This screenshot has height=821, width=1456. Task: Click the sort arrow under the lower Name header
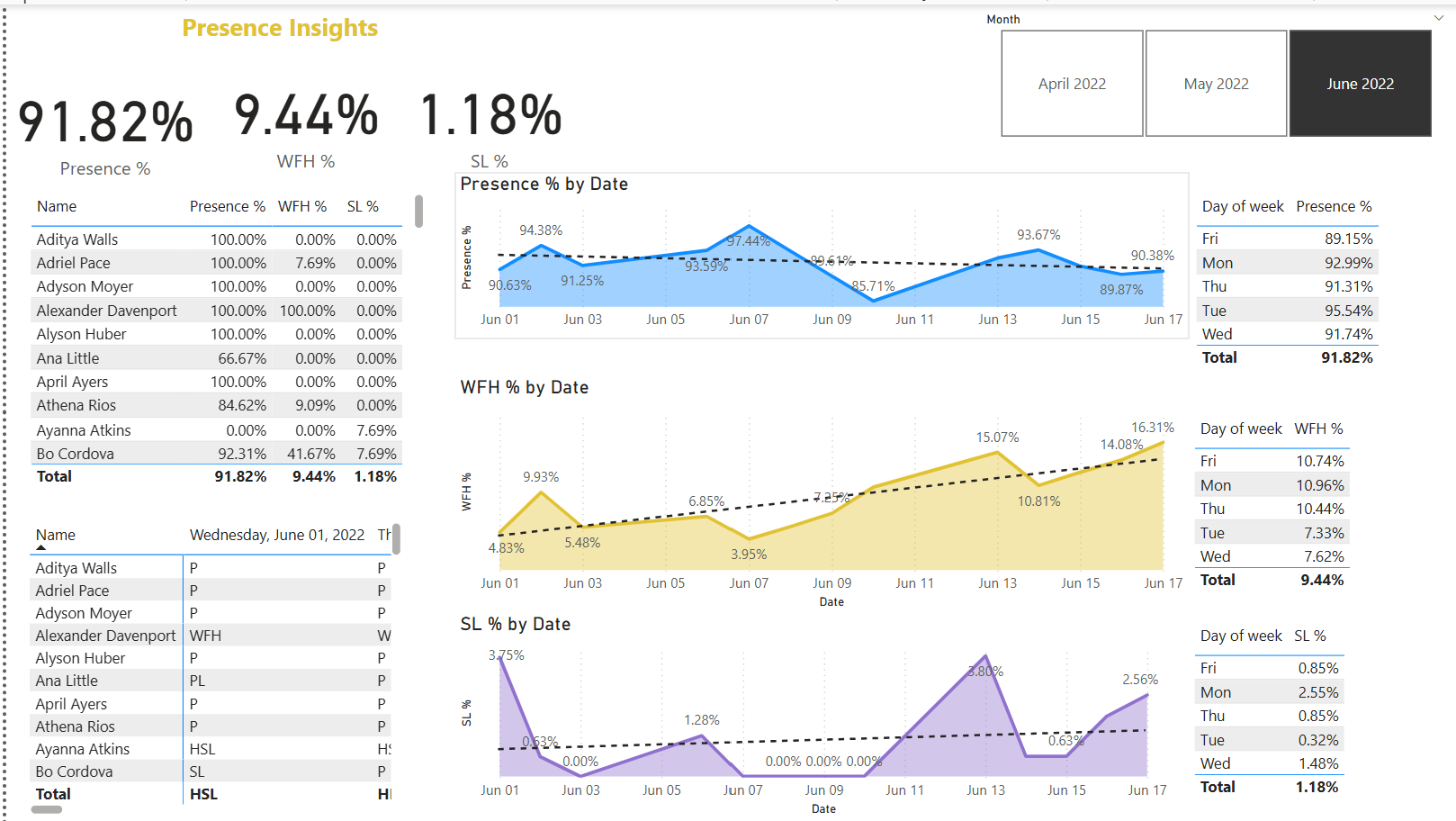click(x=41, y=547)
